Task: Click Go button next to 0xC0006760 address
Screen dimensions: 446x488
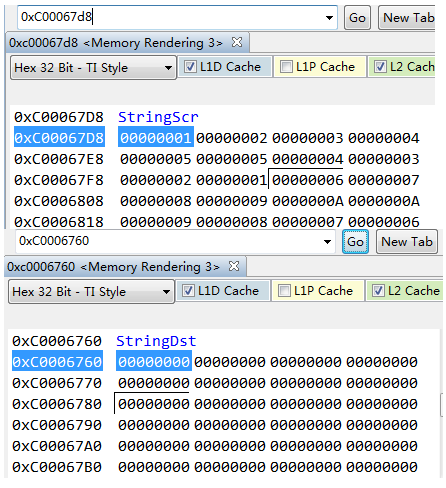Action: (x=355, y=242)
